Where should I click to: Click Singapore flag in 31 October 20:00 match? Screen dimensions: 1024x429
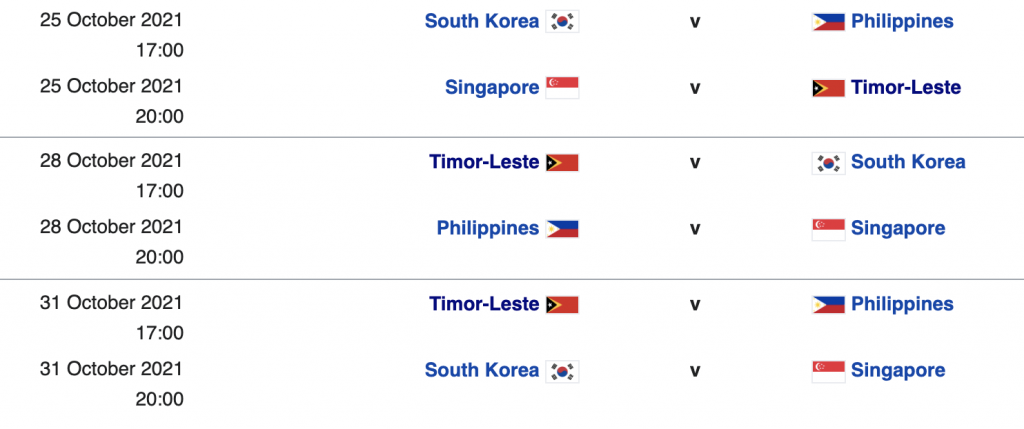[x=828, y=371]
